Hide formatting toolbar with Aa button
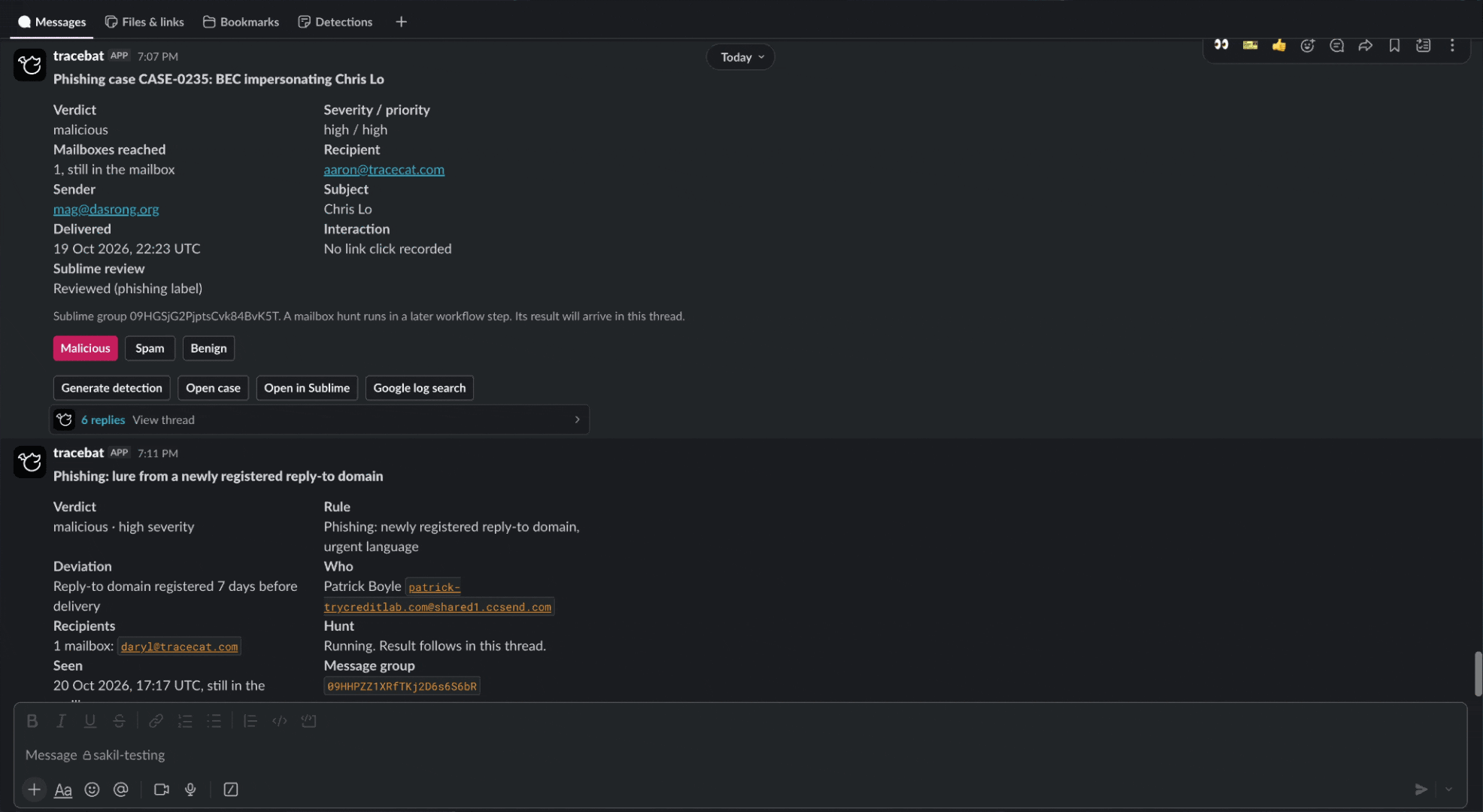The width and height of the screenshot is (1483, 812). tap(63, 789)
